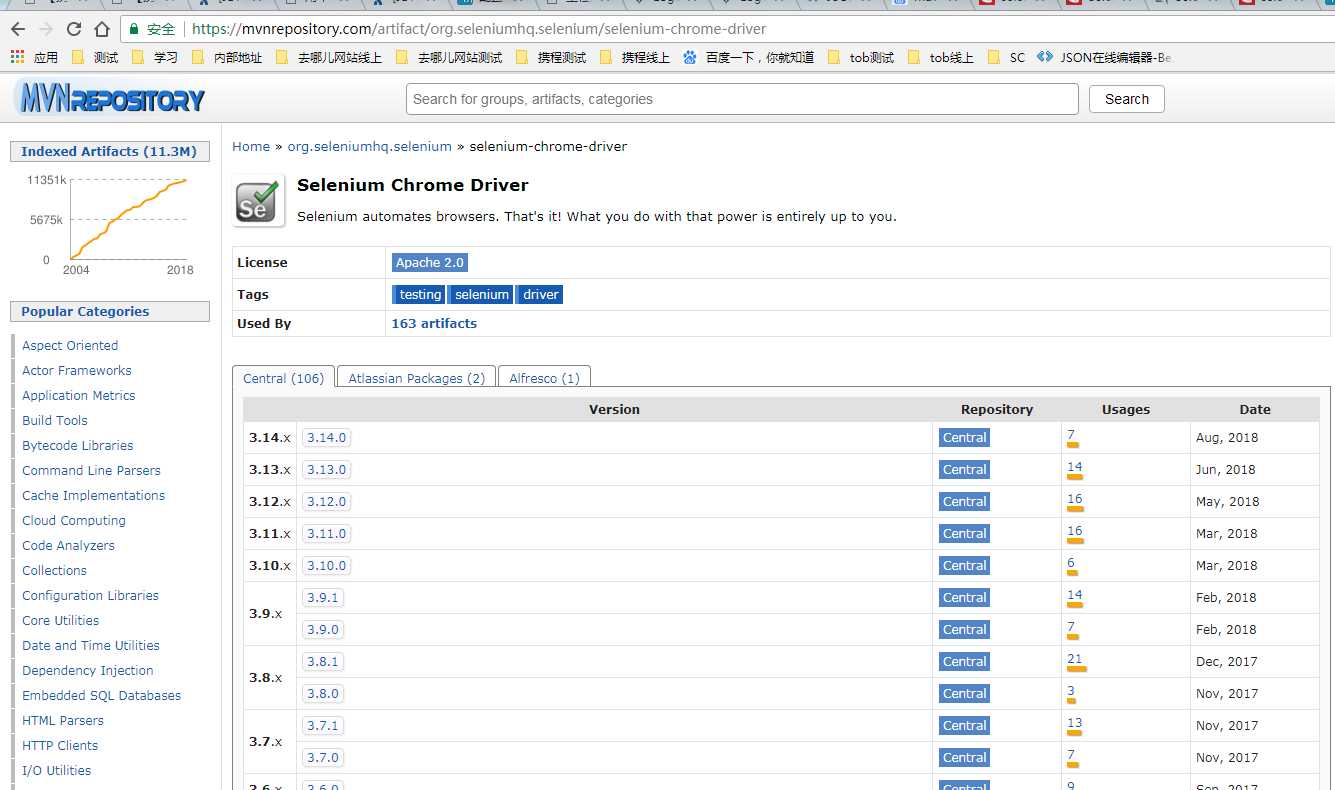Open Application Metrics category
This screenshot has height=790, width=1335.
point(79,395)
